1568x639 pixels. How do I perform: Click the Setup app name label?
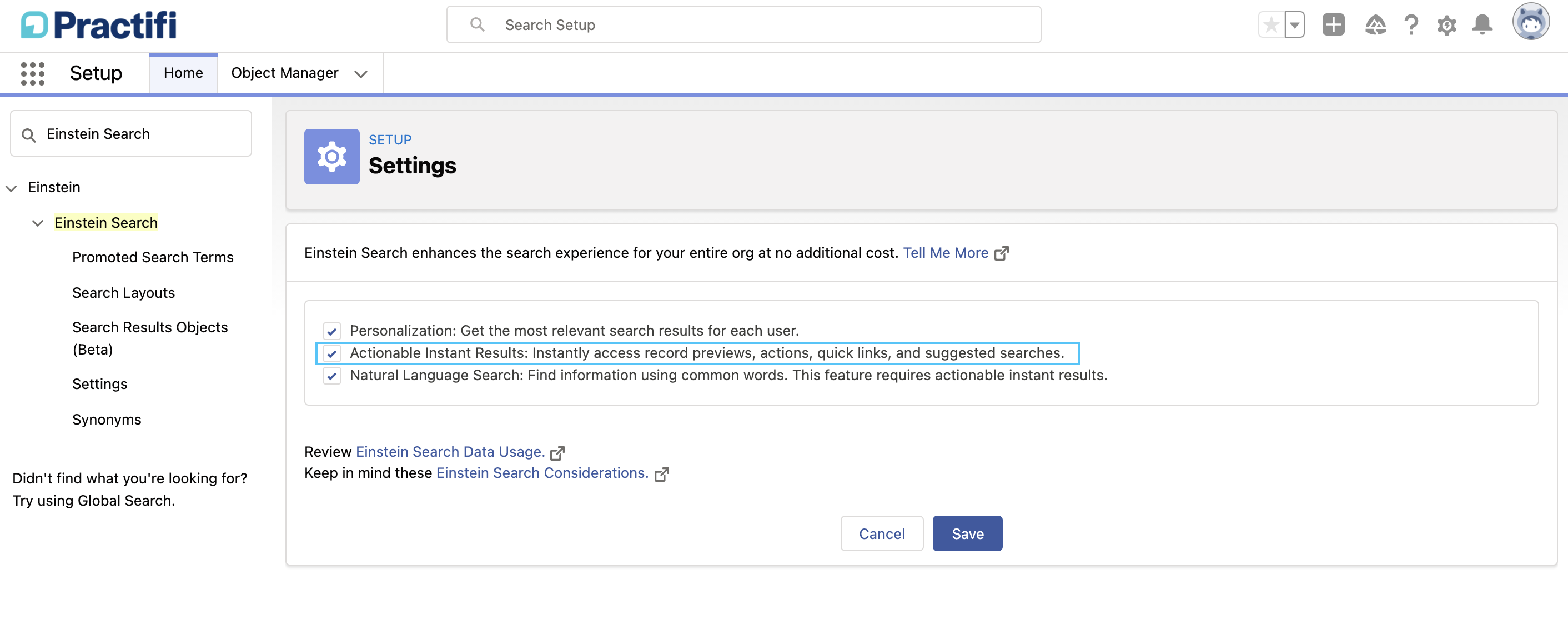(96, 73)
